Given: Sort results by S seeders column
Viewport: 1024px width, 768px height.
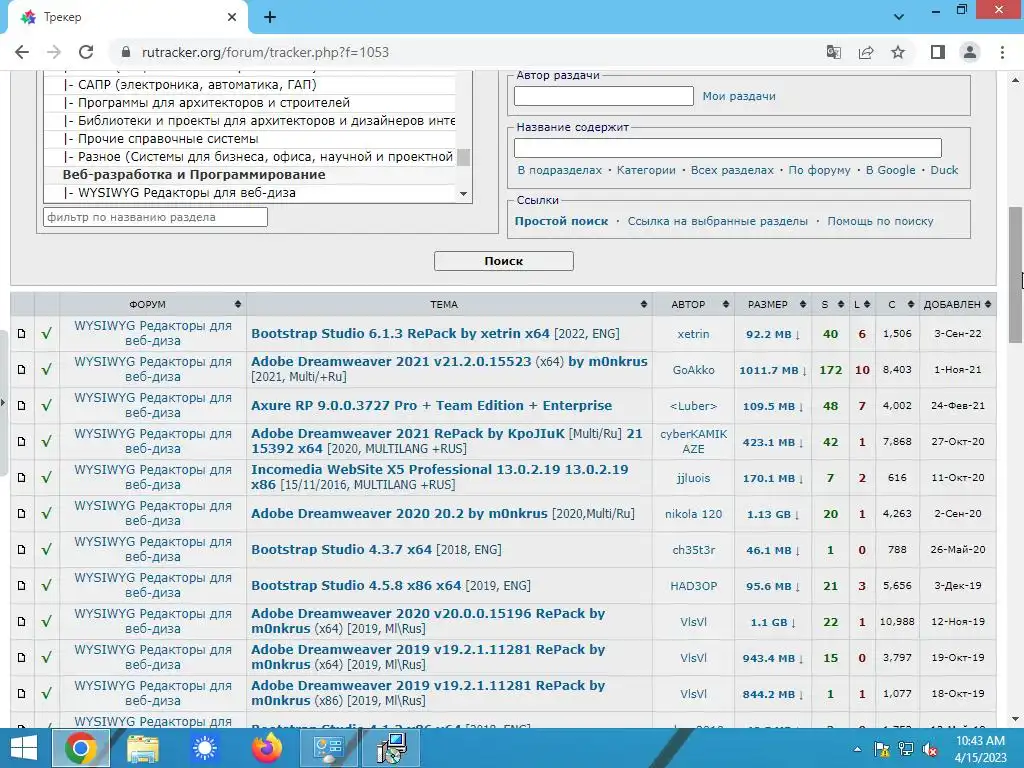Looking at the screenshot, I should click(831, 304).
